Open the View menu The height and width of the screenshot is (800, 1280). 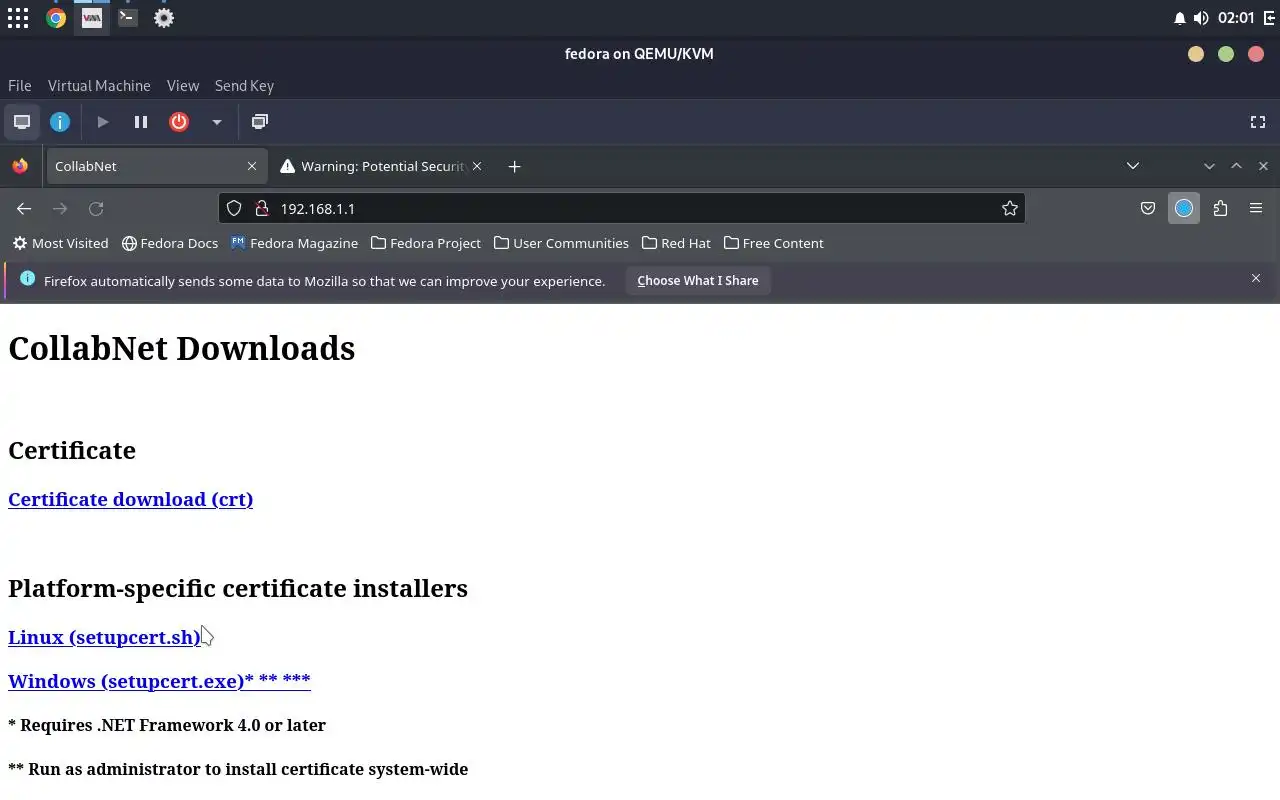click(183, 86)
